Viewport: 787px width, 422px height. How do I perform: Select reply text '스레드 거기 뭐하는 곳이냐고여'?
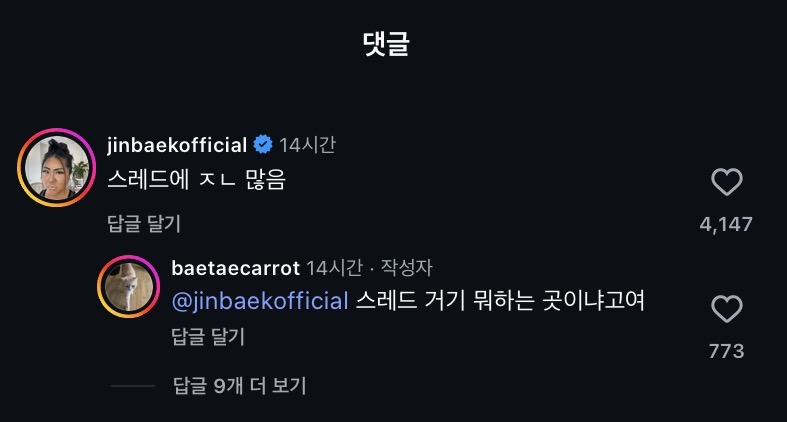coord(500,301)
